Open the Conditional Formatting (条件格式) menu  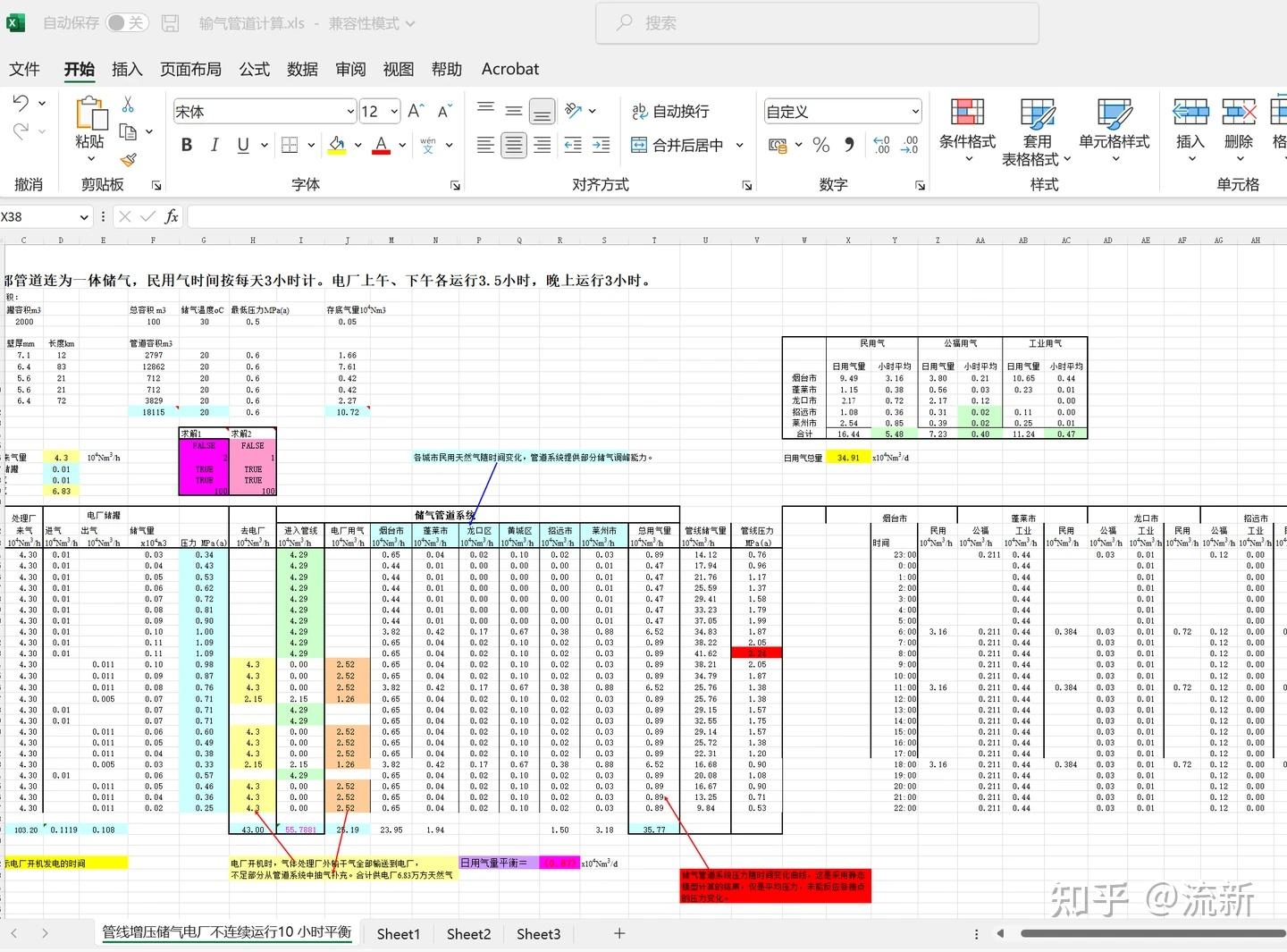967,131
